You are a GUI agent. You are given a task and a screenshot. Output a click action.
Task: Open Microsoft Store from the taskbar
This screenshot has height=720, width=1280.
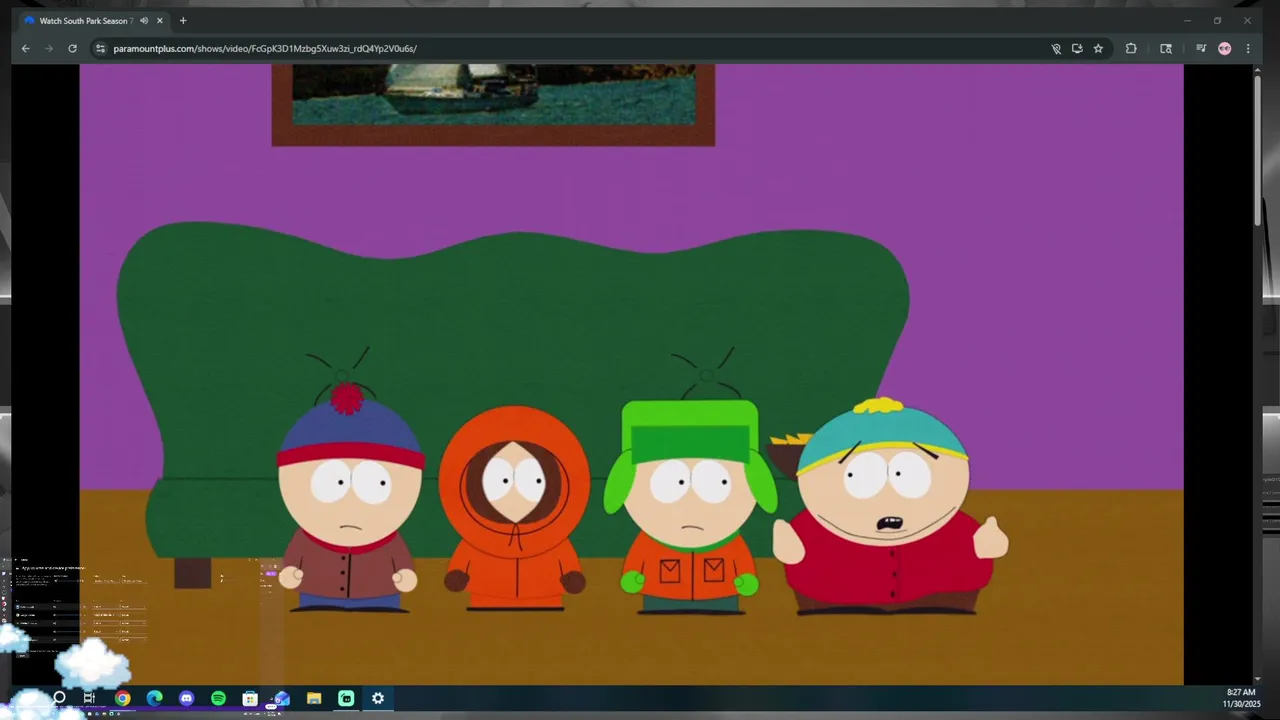(250, 698)
